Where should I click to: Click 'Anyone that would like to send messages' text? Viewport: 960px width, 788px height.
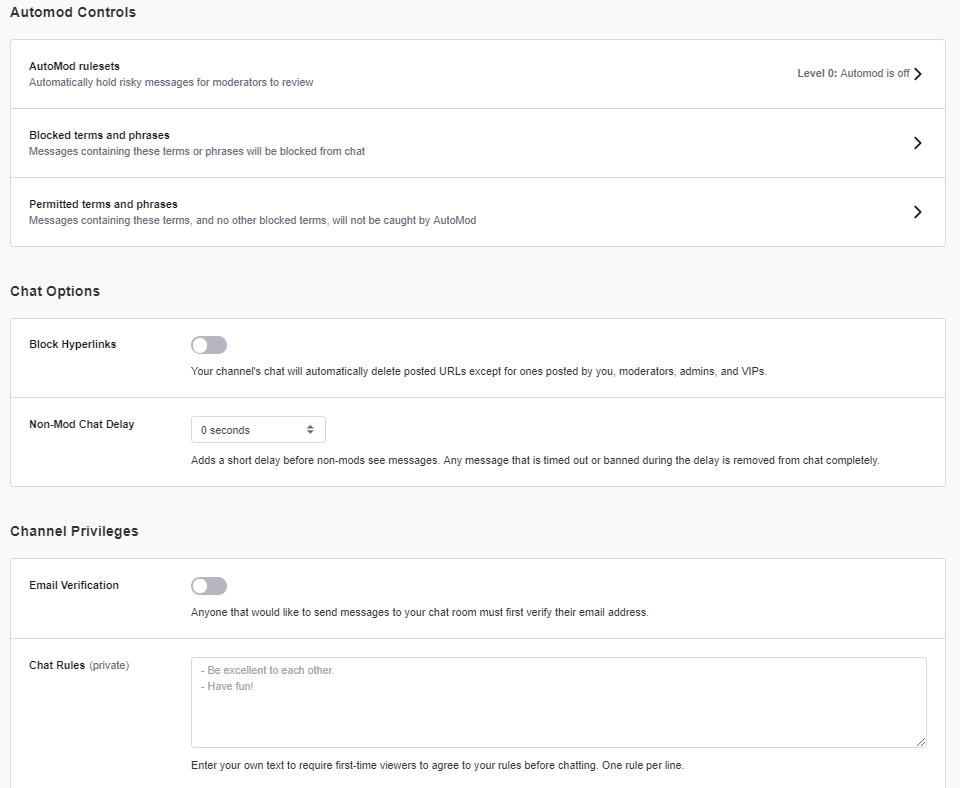419,612
